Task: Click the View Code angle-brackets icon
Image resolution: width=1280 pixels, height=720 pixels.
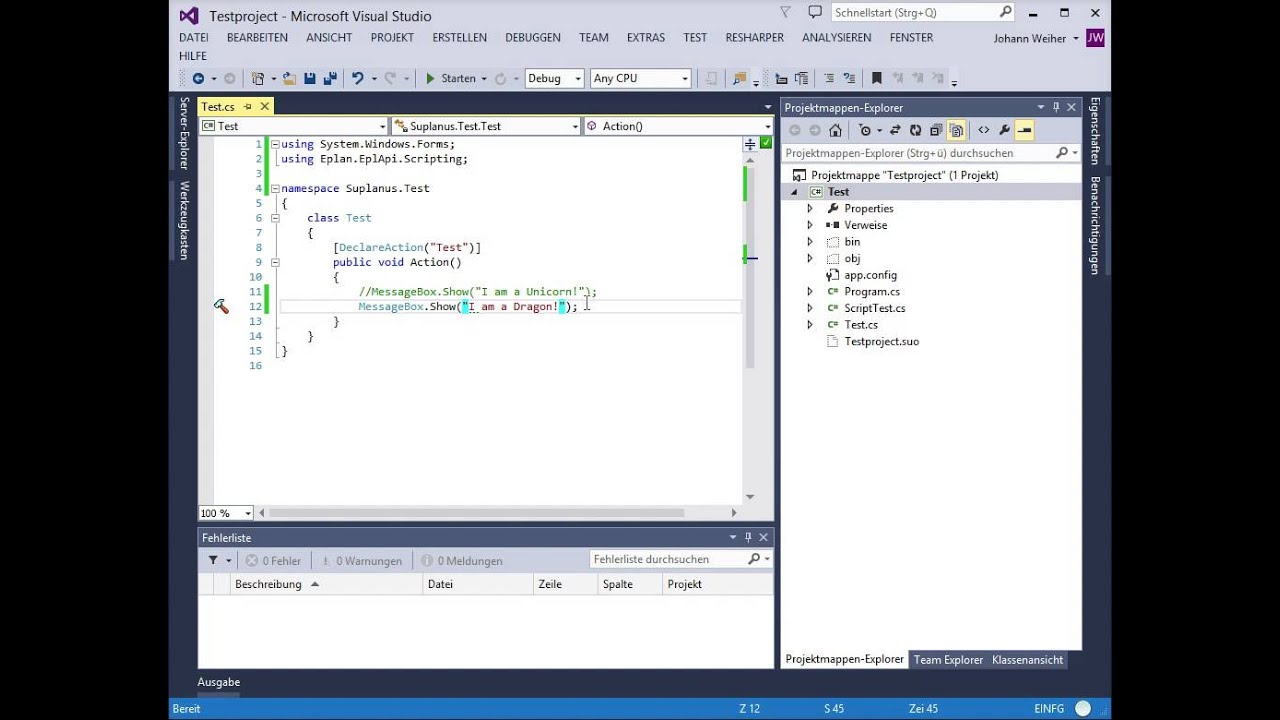Action: point(983,130)
